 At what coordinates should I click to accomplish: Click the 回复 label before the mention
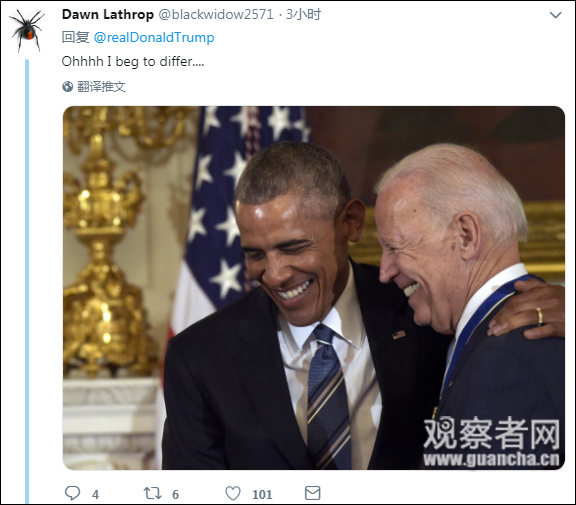pyautogui.click(x=76, y=37)
